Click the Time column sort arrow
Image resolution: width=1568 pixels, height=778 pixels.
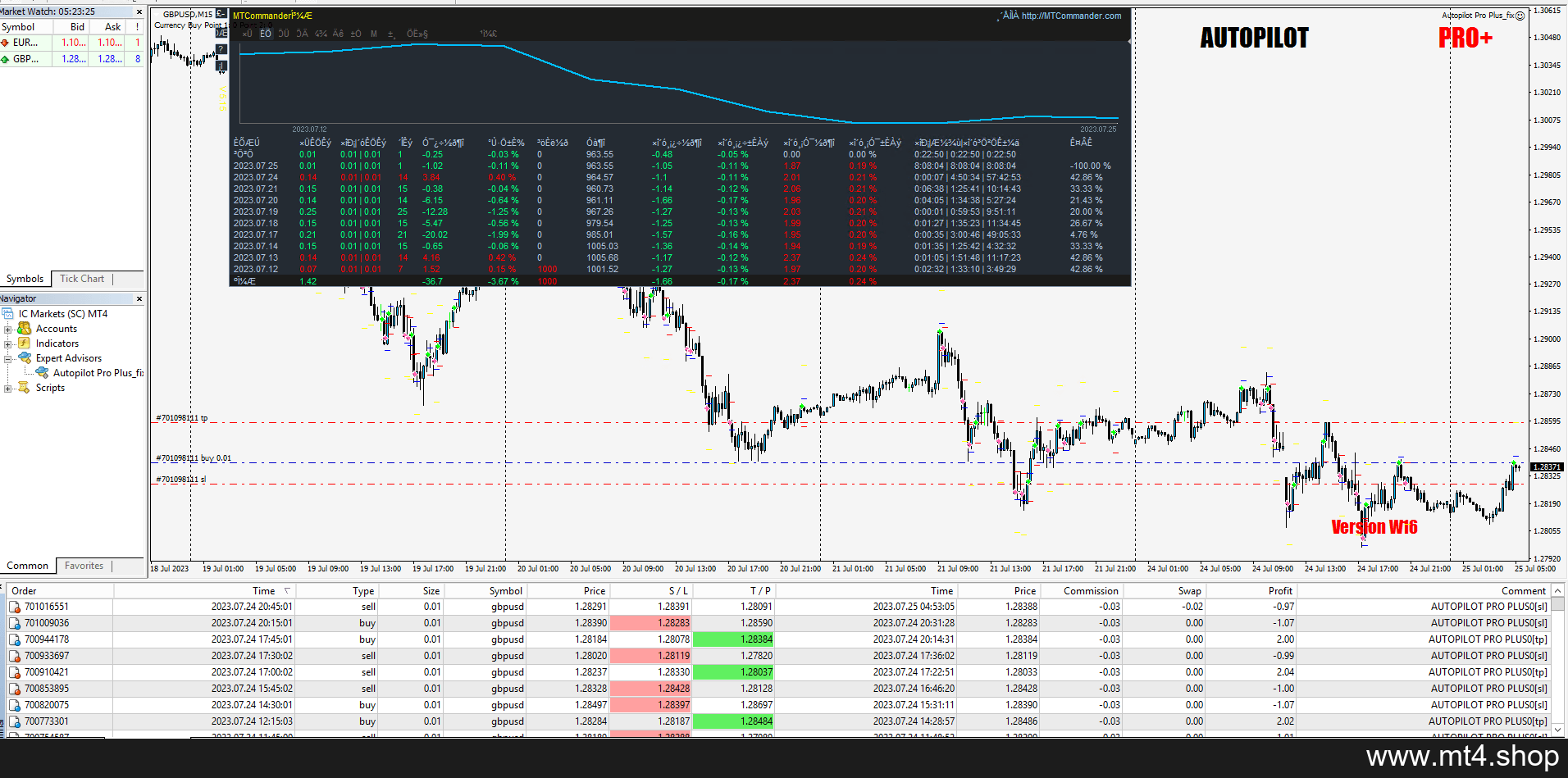pos(287,590)
